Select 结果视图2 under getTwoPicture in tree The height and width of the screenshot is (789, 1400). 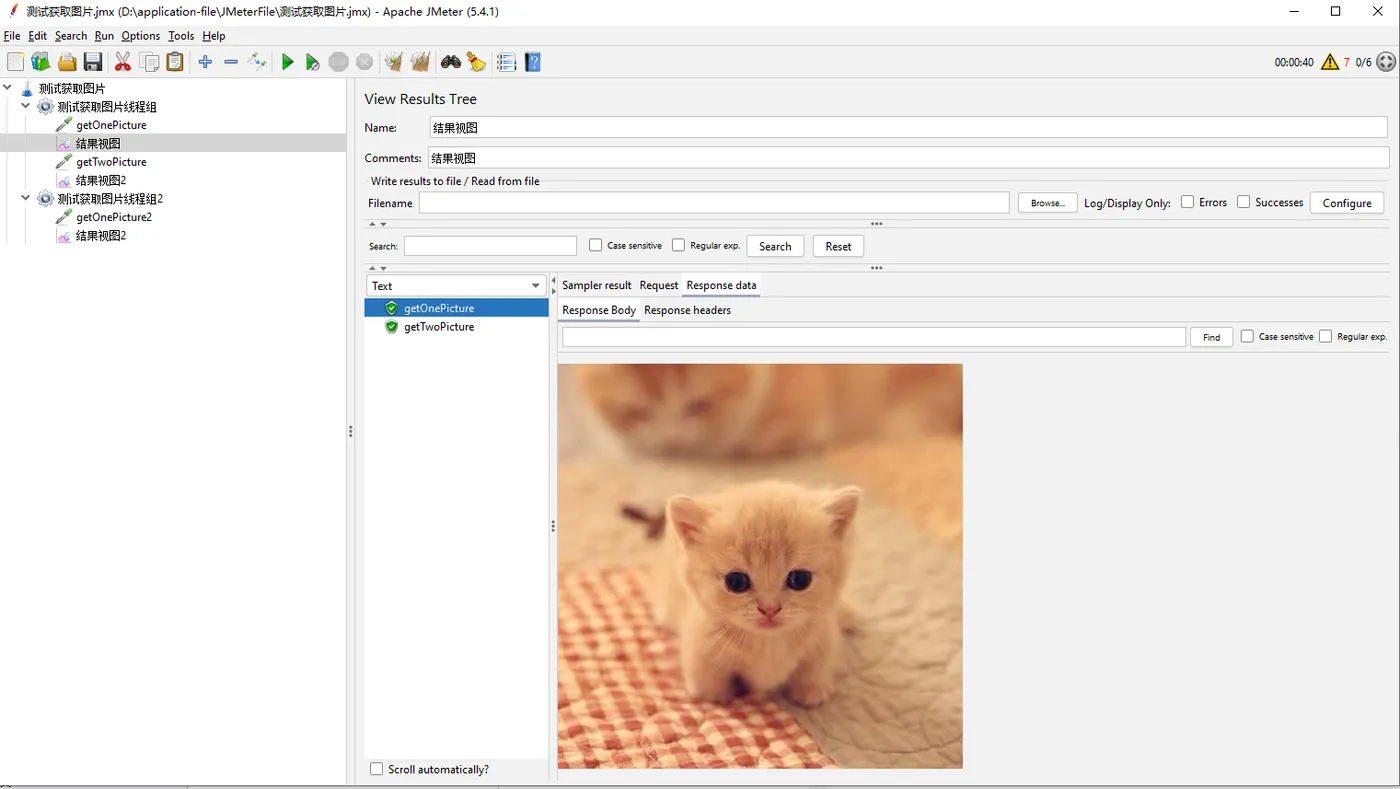[101, 181]
